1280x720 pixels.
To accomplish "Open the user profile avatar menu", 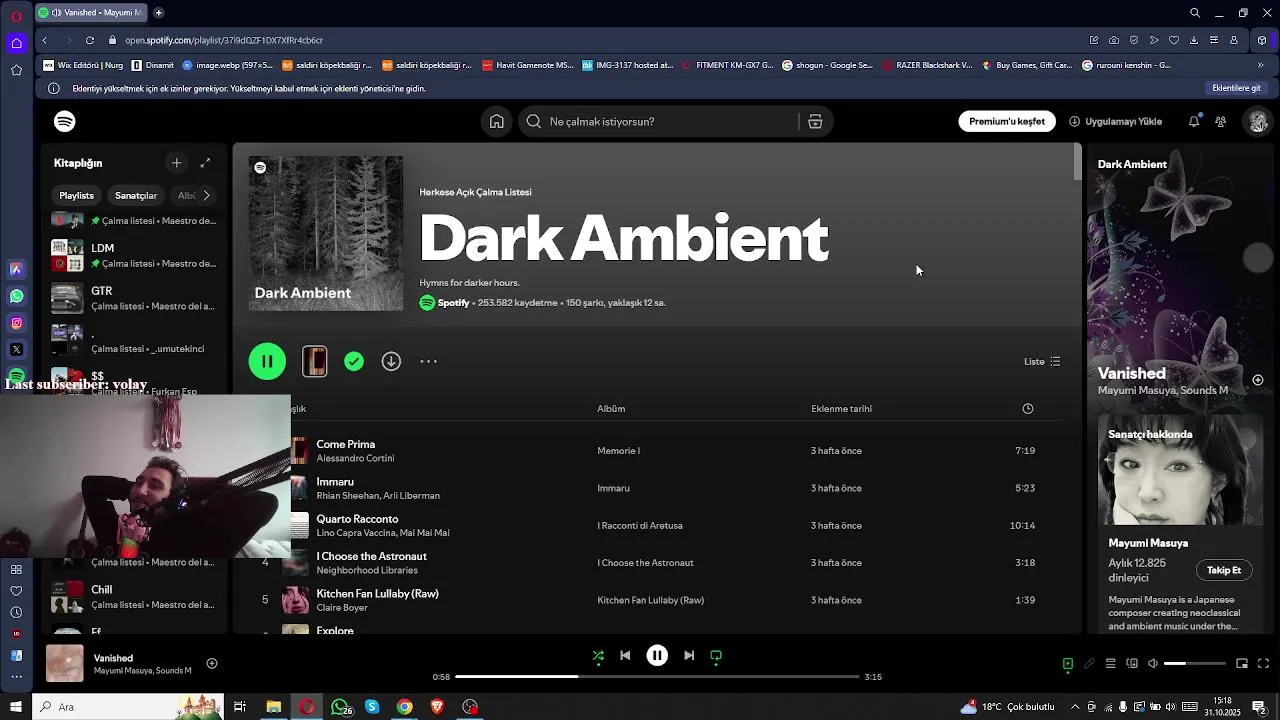I will (1257, 121).
